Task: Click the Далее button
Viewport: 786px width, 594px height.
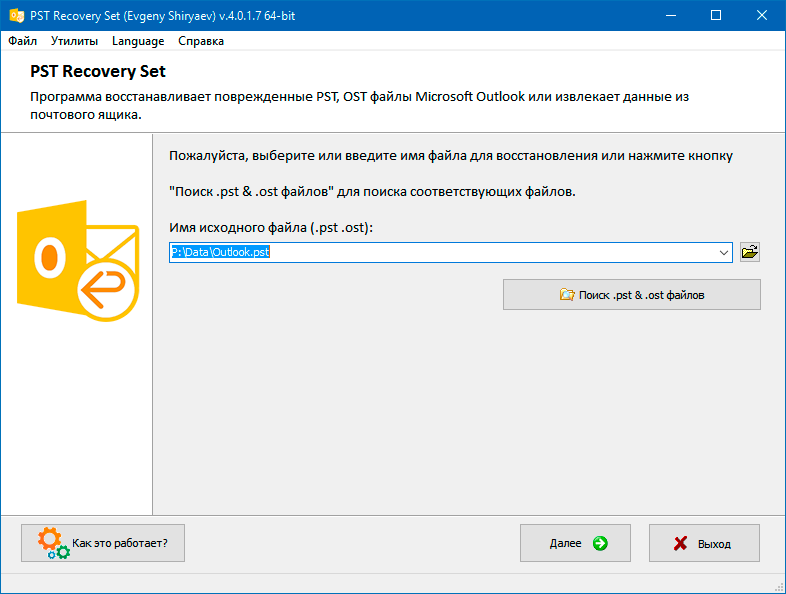Action: (x=575, y=543)
